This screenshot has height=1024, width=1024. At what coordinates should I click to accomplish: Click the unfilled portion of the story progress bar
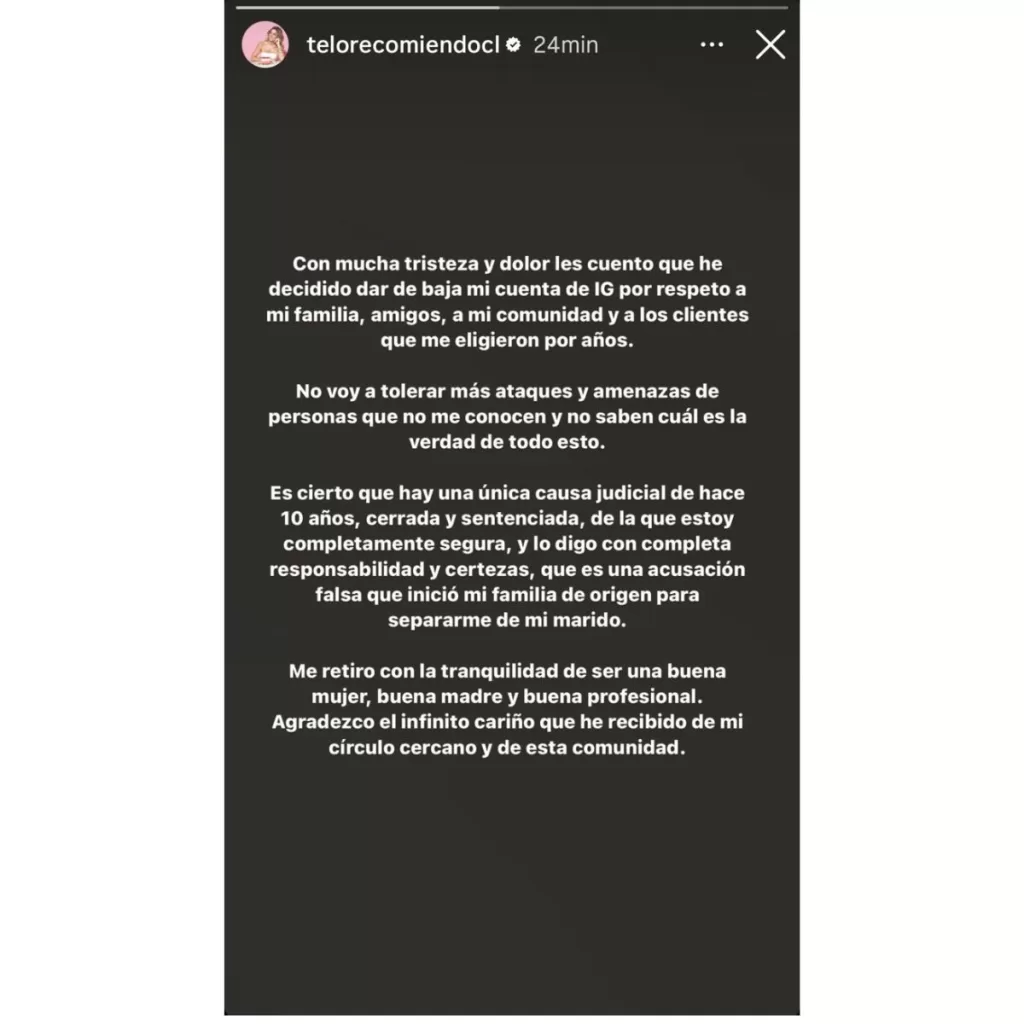point(644,8)
